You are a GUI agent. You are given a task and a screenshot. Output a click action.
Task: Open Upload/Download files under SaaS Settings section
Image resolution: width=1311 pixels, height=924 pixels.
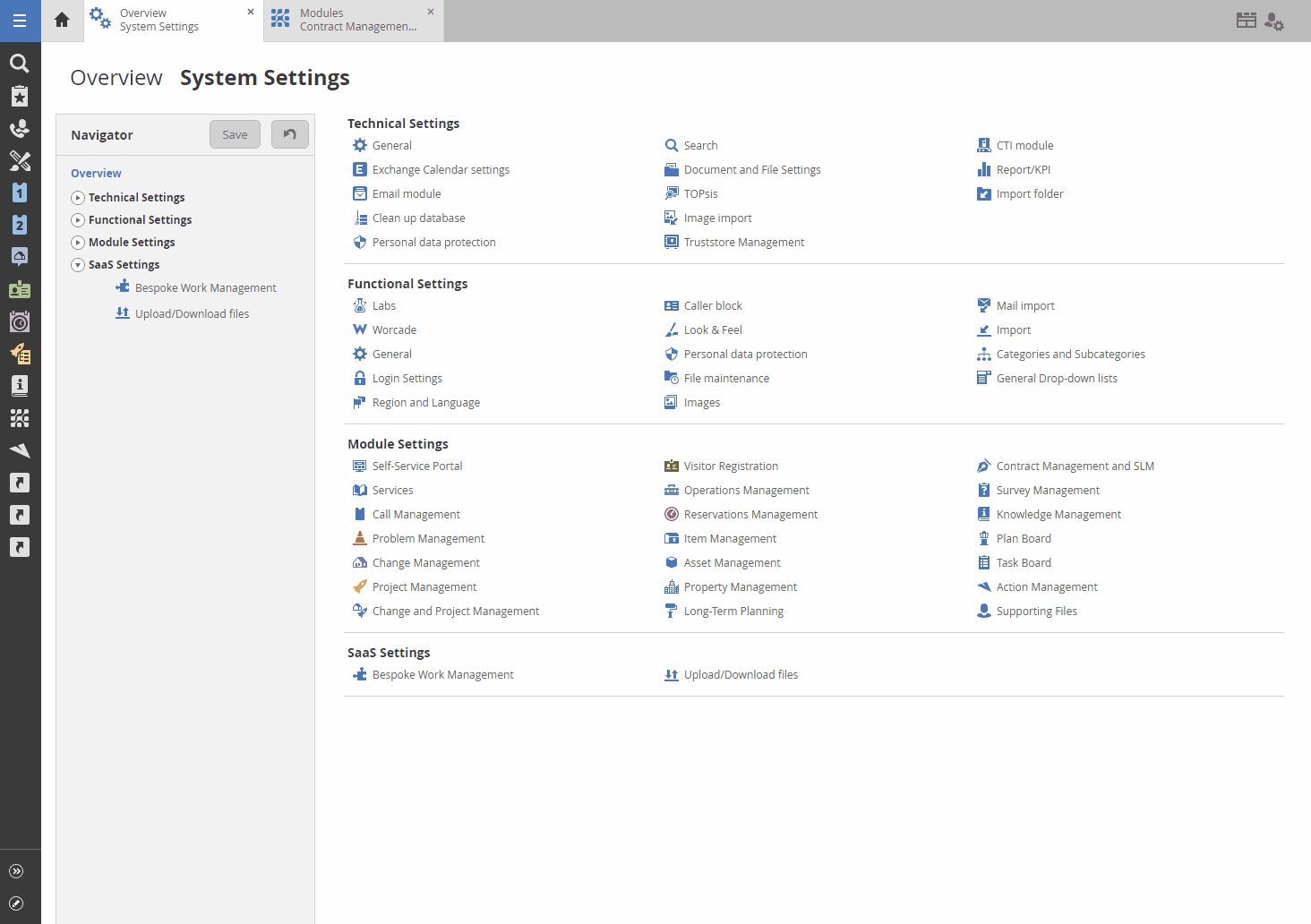click(731, 674)
